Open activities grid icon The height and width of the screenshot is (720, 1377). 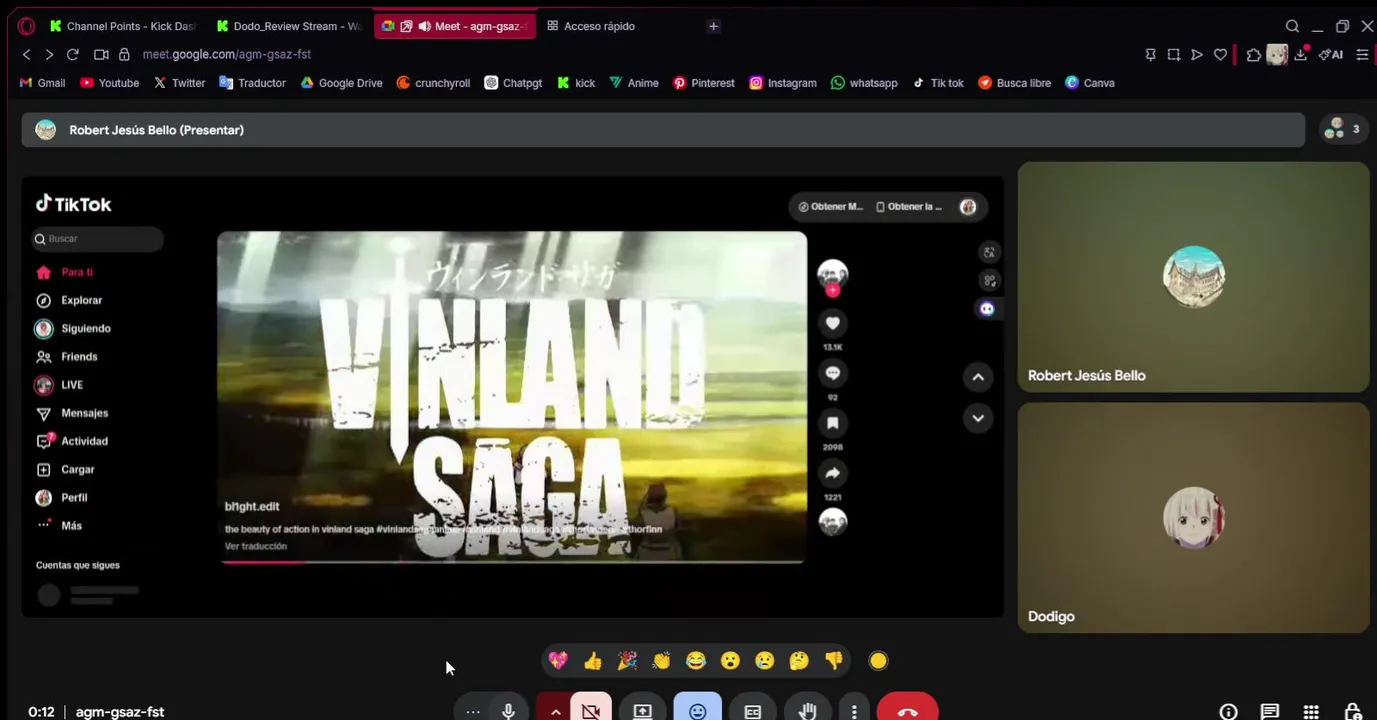tap(1311, 711)
